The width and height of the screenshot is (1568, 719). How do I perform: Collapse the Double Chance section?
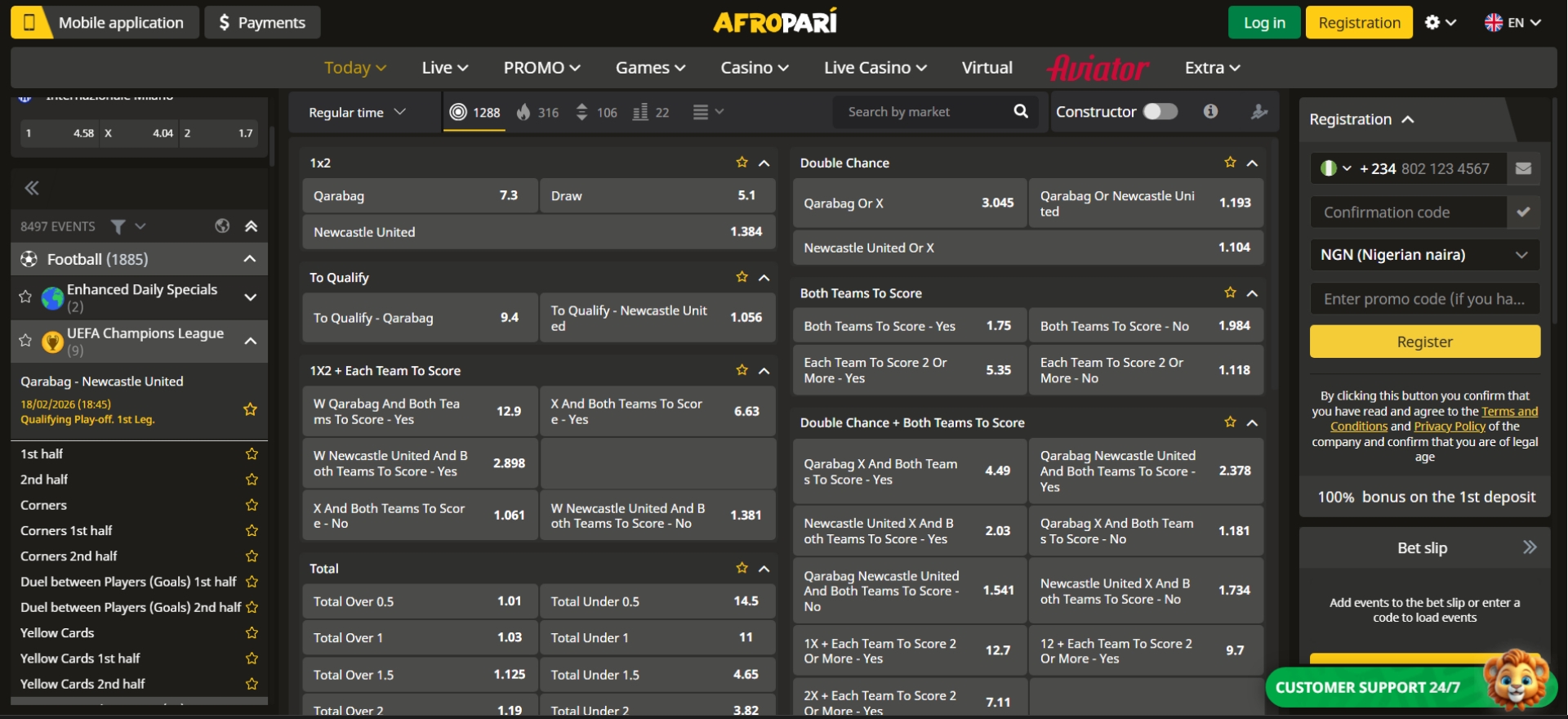coord(1252,163)
